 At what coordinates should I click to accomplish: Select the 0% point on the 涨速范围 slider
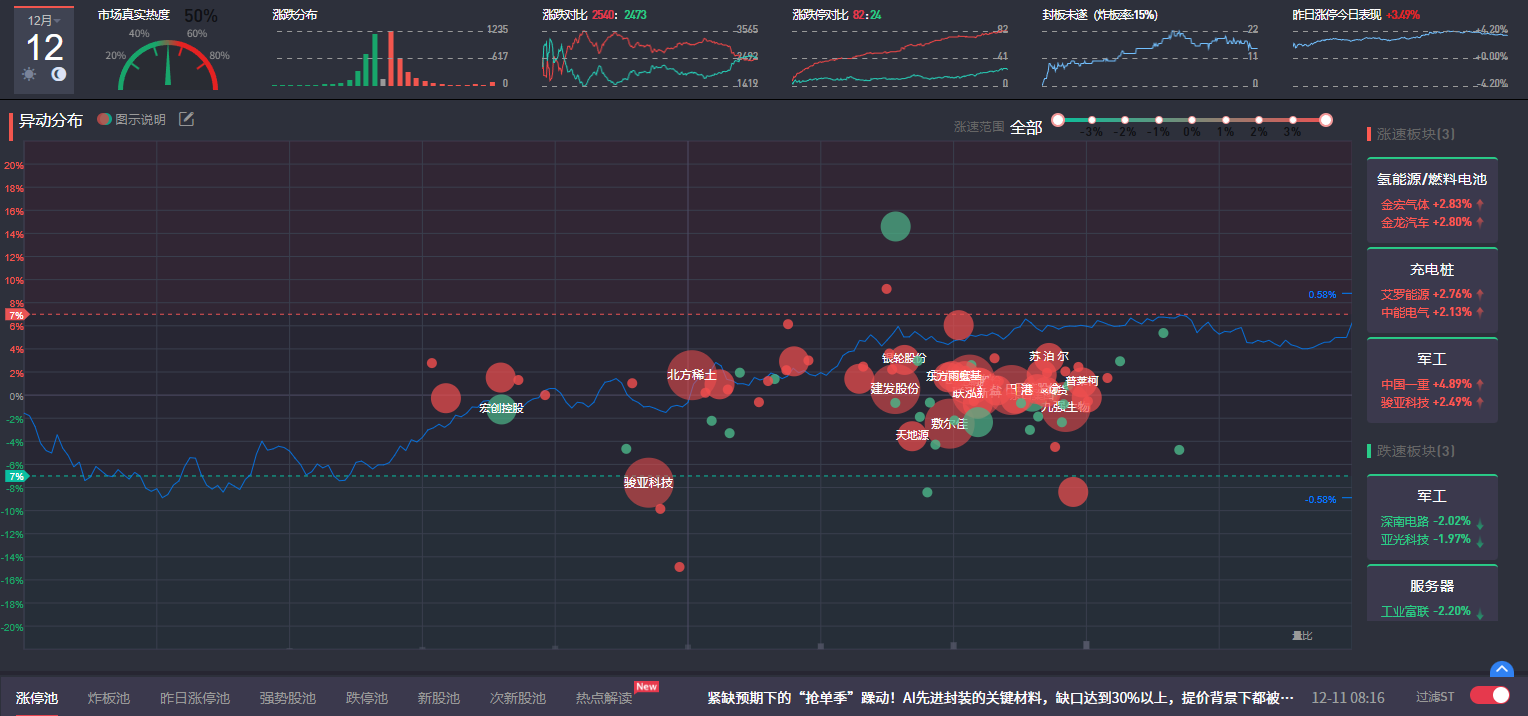(1192, 120)
